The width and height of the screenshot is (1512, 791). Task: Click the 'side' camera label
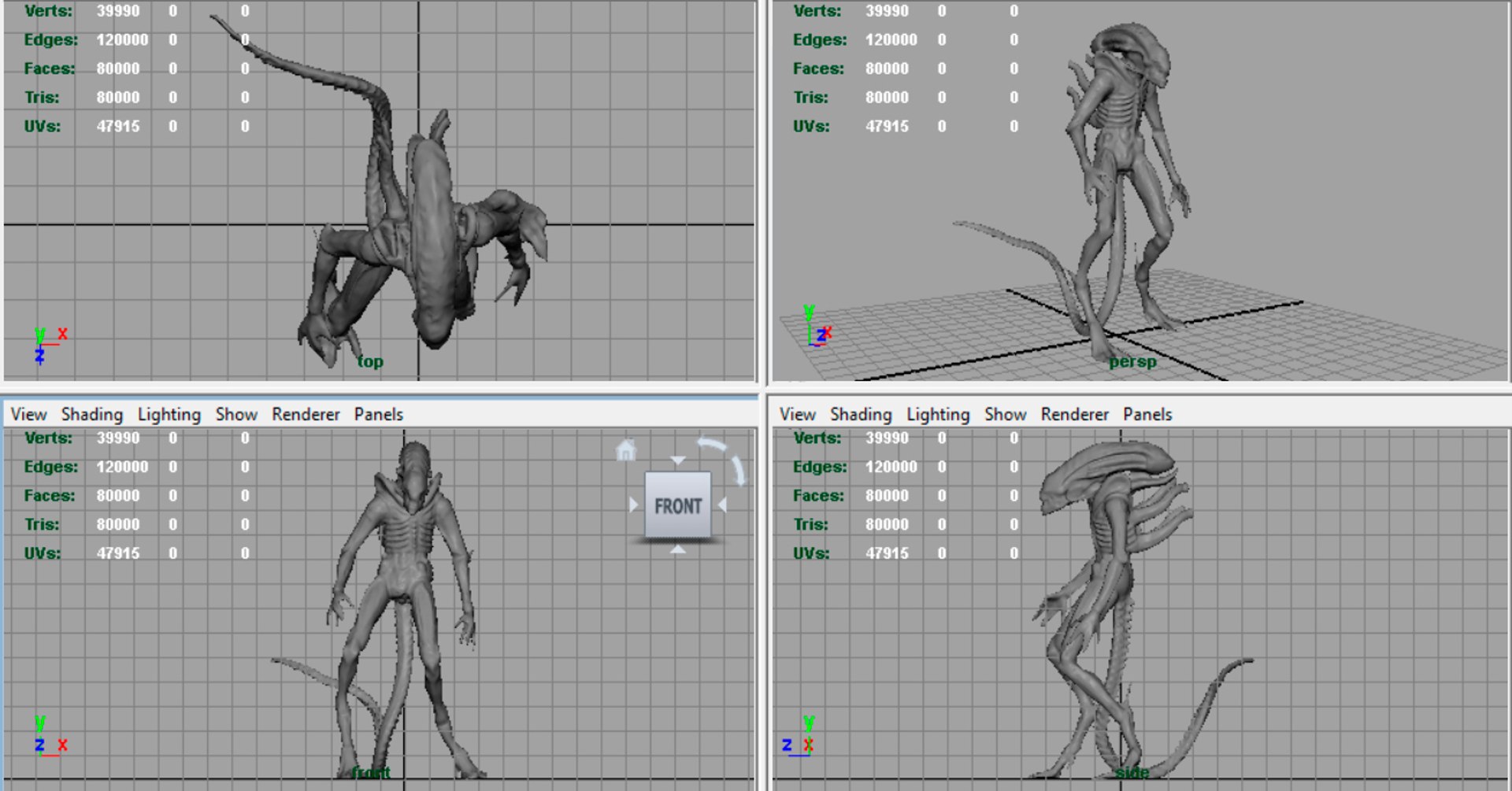coord(1132,773)
